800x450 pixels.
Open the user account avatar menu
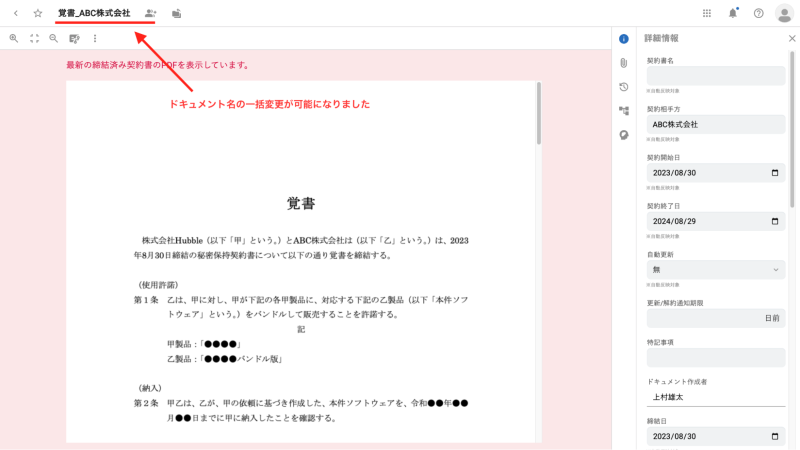pyautogui.click(x=784, y=13)
